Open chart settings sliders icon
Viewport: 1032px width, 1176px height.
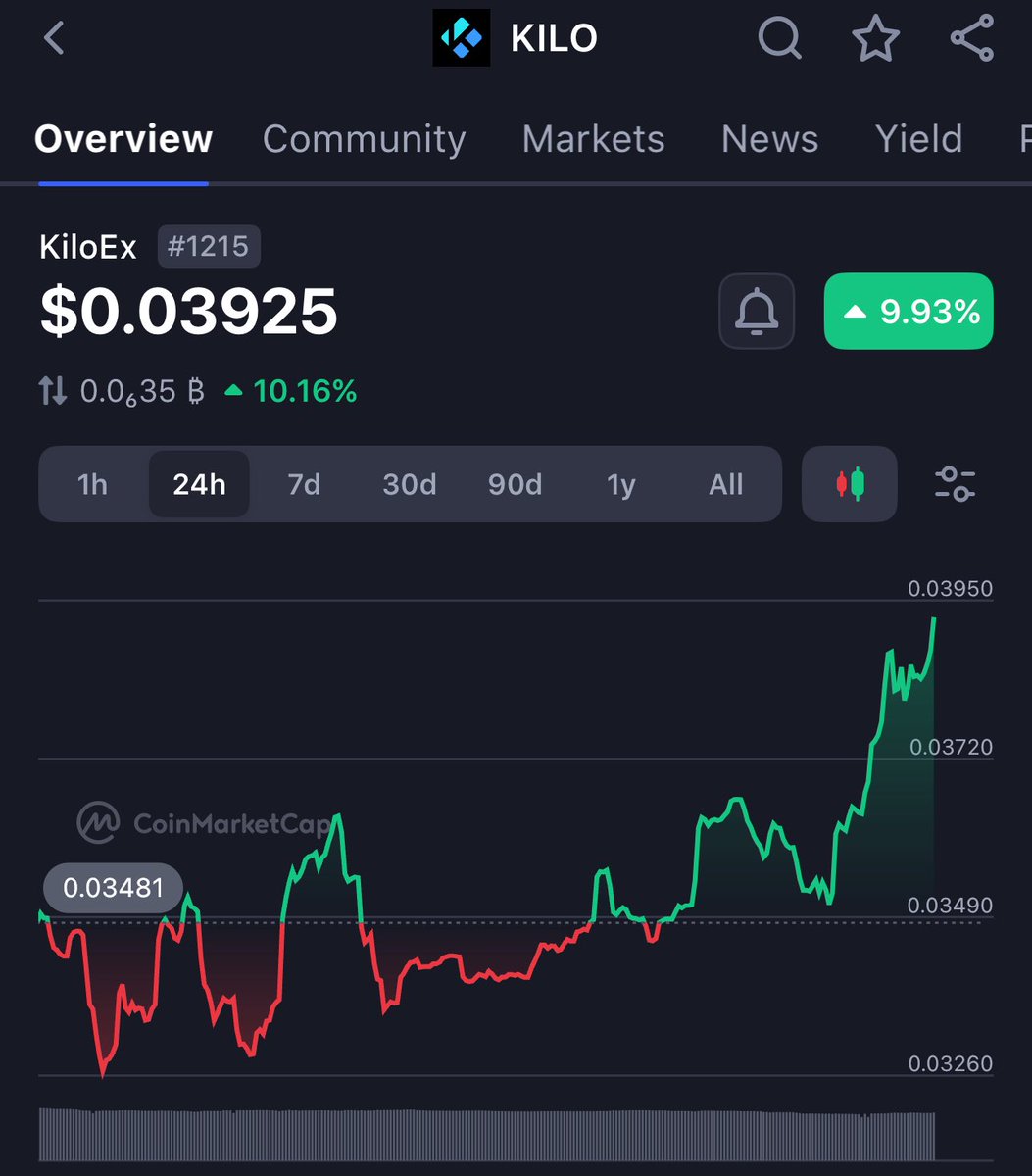coord(955,484)
